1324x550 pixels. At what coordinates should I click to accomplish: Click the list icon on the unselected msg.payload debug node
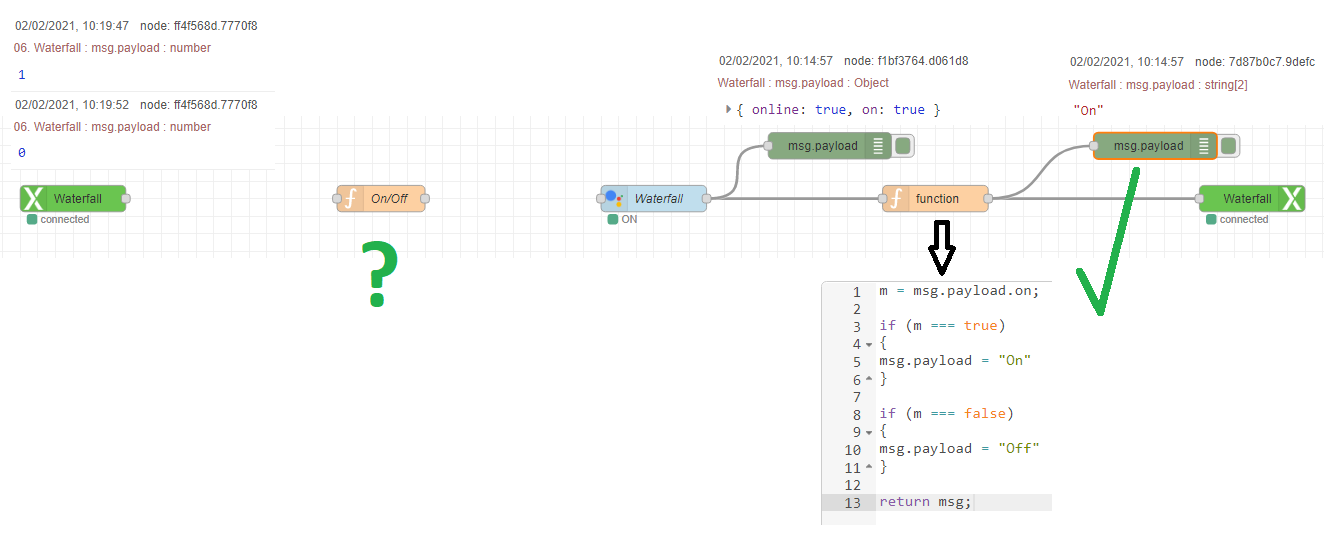tap(878, 146)
